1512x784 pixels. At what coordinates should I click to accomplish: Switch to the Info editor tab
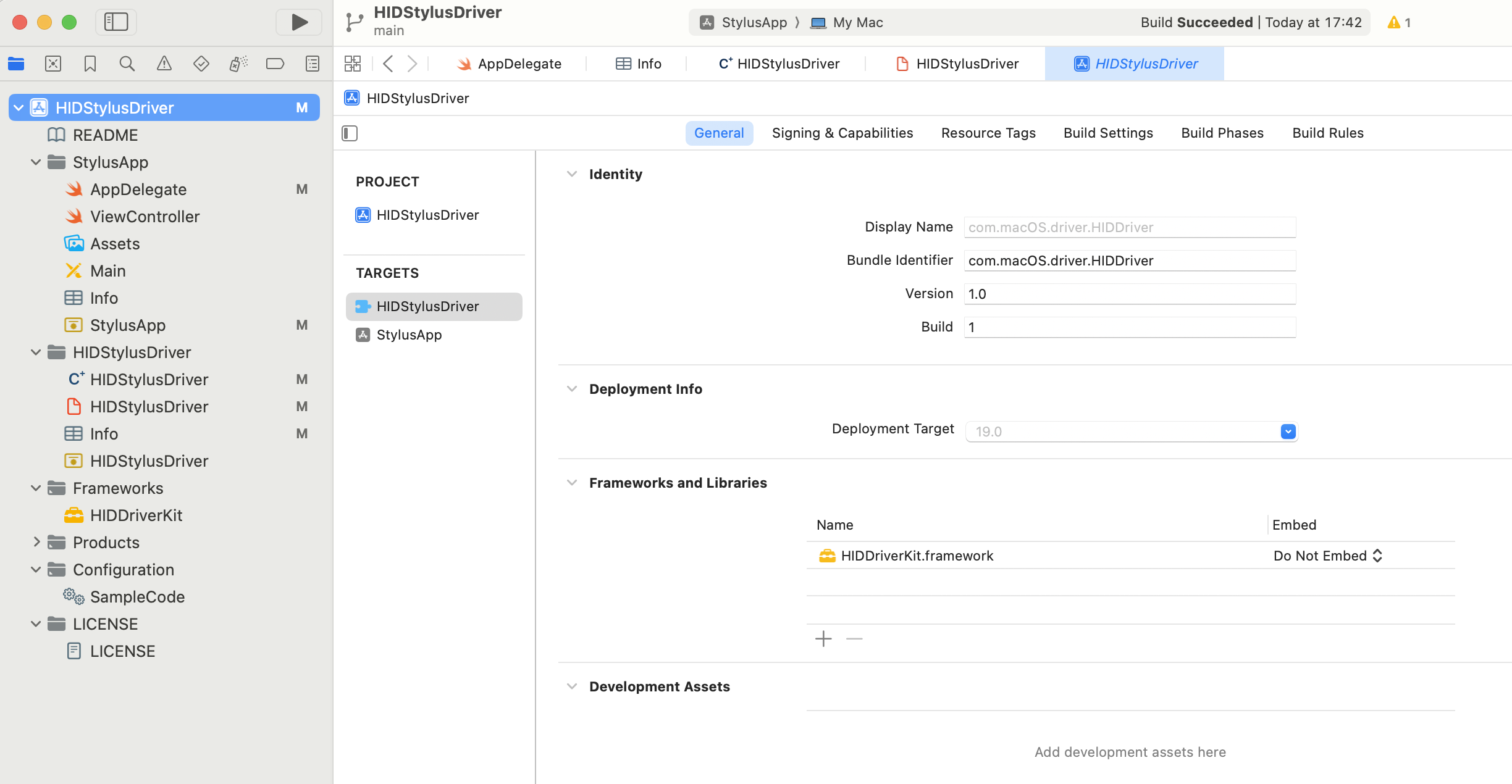639,64
